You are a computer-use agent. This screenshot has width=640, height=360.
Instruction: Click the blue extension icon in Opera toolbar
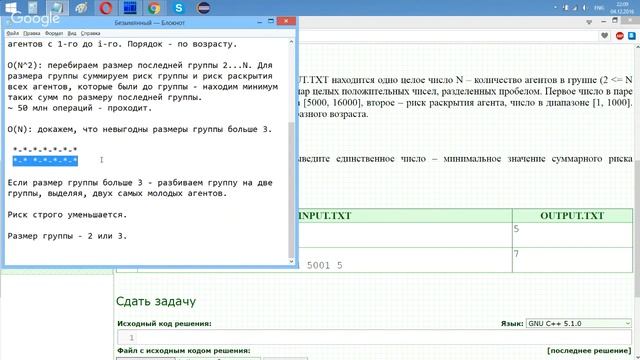coord(632,36)
